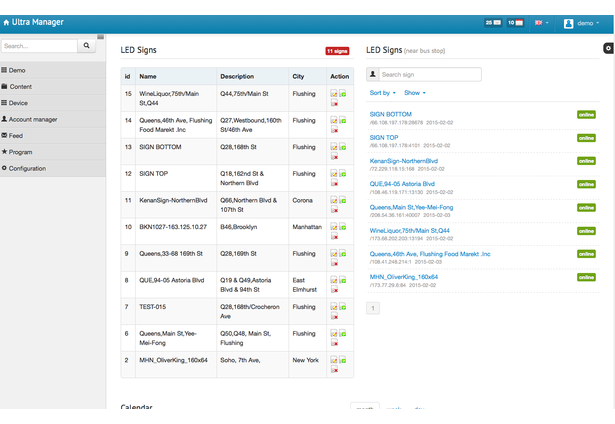Viewport: 615px width, 424px height.
Task: Open the Sort by dropdown
Action: point(382,93)
